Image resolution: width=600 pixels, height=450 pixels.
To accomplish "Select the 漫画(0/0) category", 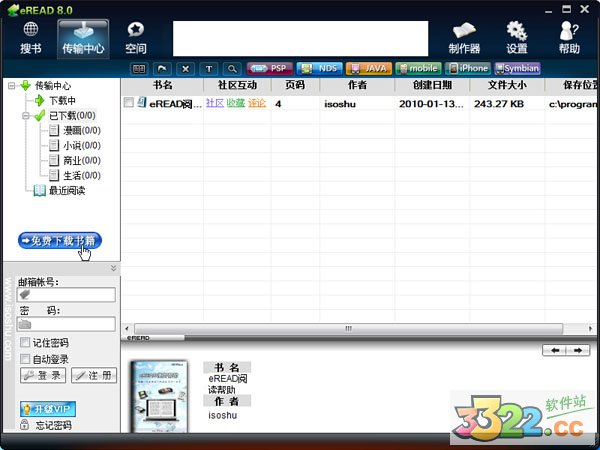I will pos(82,130).
